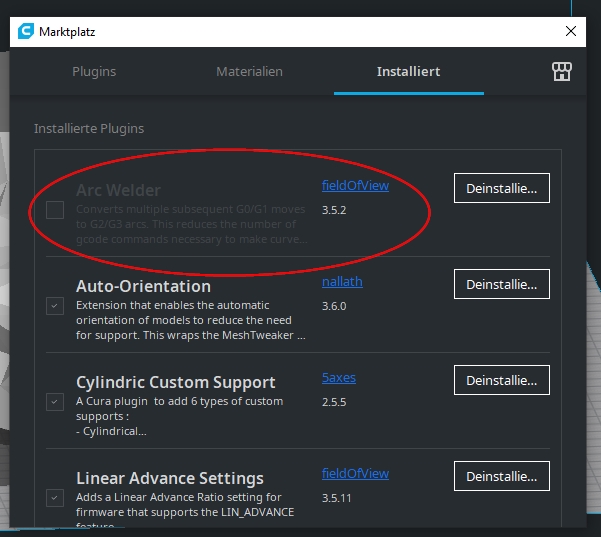Close the Marktplatz dialog

click(571, 31)
